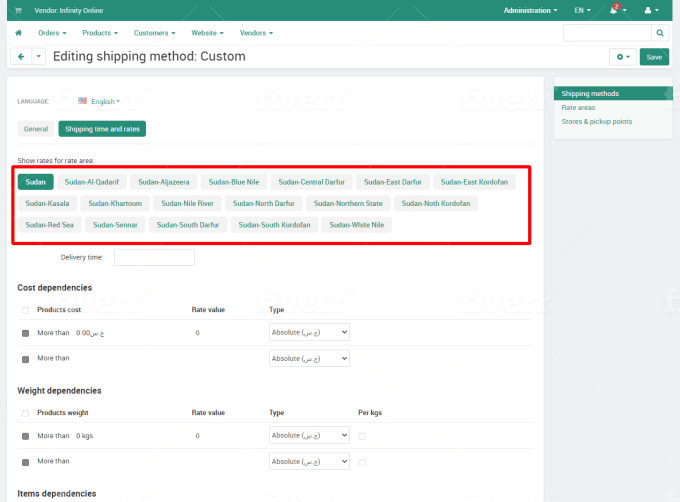Open the Products menu
The height and width of the screenshot is (502, 680).
100,33
